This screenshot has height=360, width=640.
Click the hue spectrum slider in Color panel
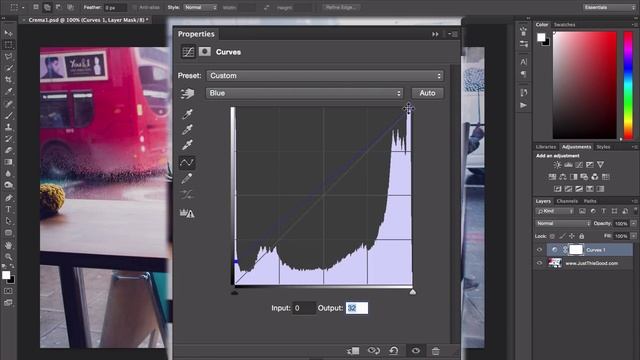coord(628,85)
